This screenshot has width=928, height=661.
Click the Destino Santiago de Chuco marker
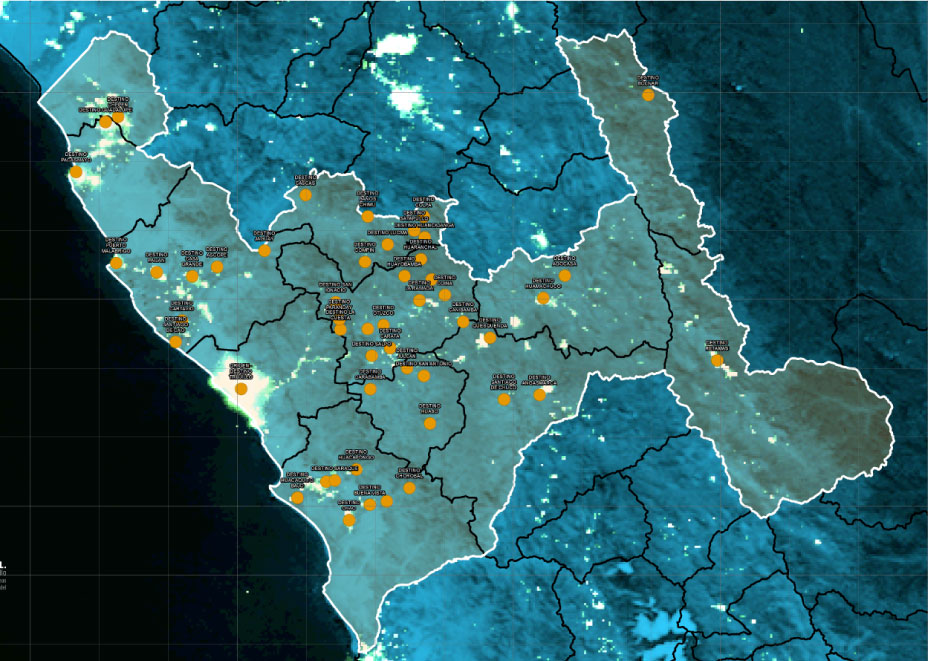[x=504, y=399]
